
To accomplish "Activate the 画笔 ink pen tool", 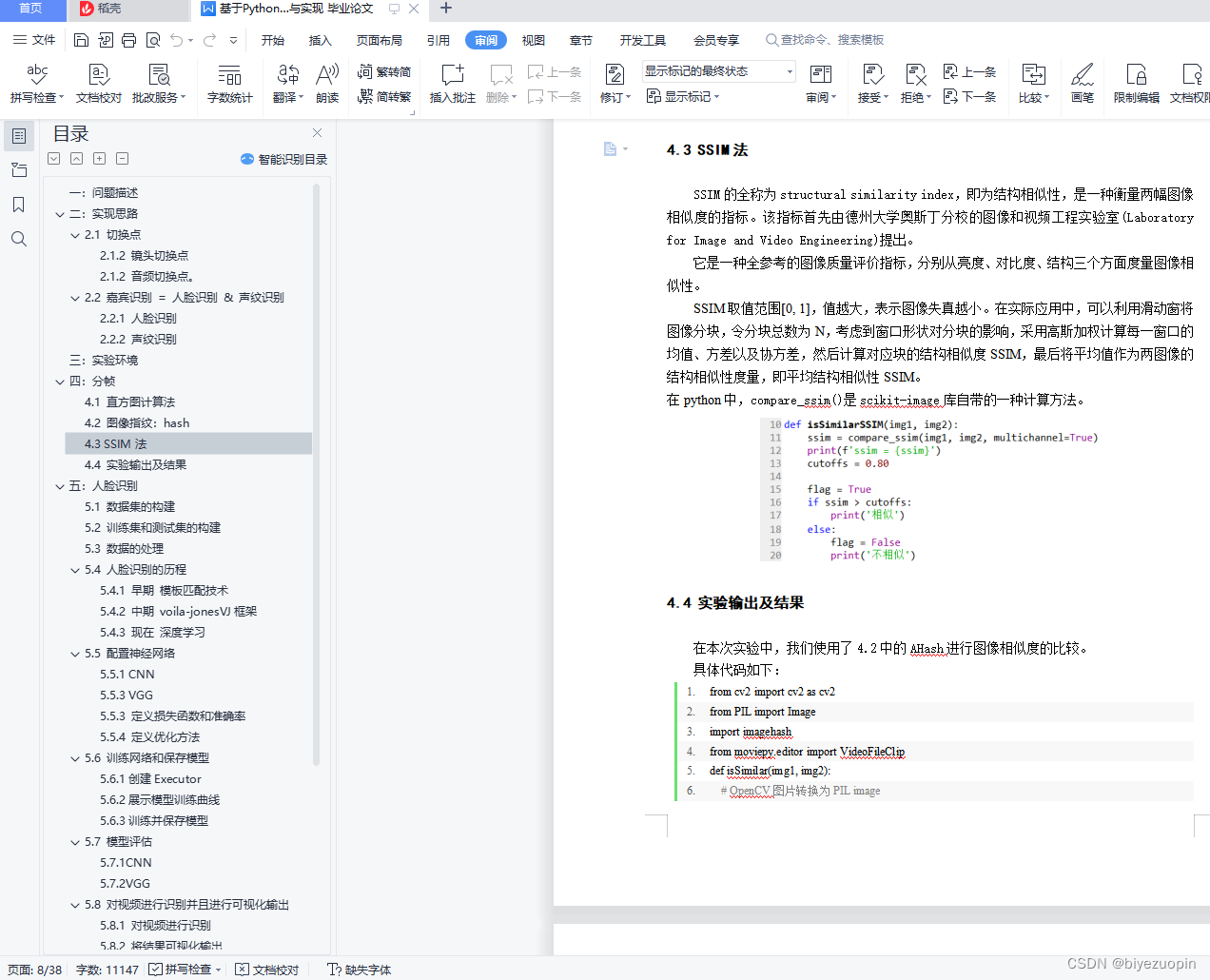I will 1083,84.
